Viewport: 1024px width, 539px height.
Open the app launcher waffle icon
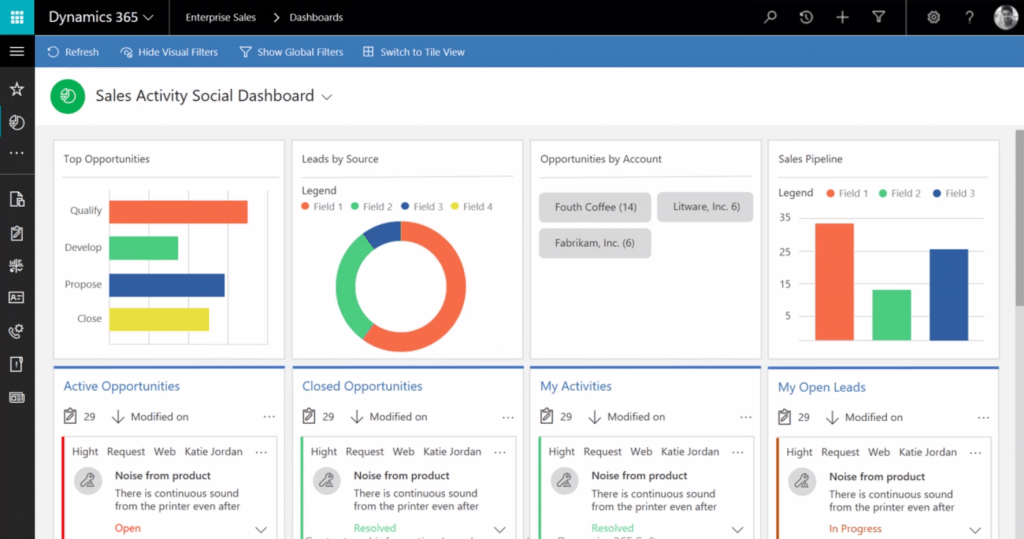click(17, 17)
